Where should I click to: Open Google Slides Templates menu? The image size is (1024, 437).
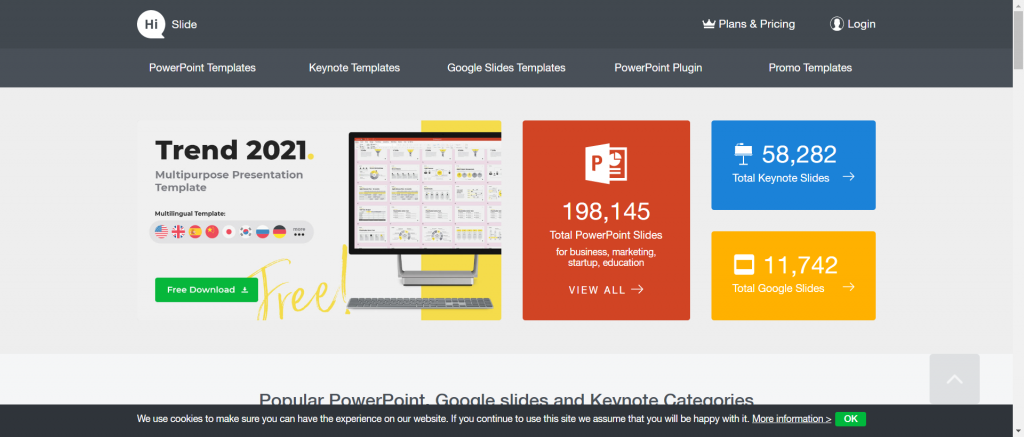coord(506,68)
